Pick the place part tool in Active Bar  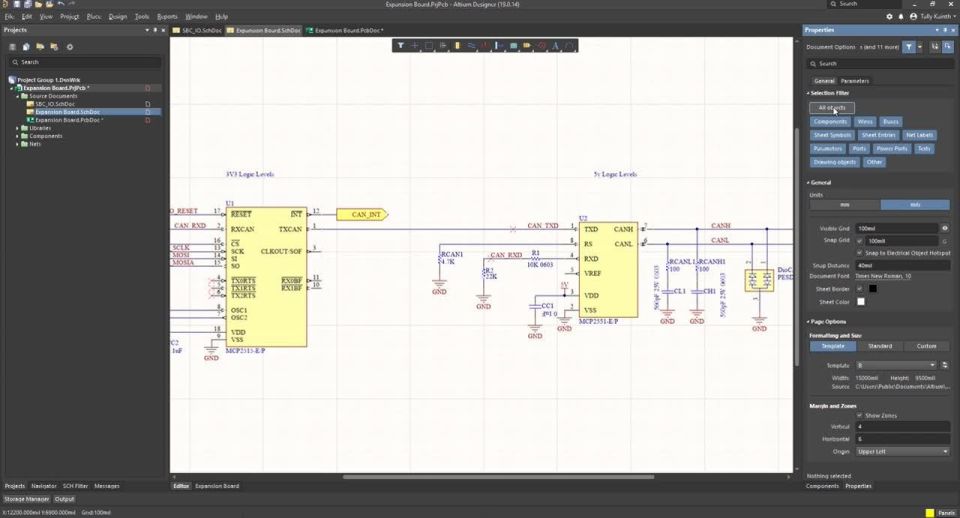pos(457,45)
